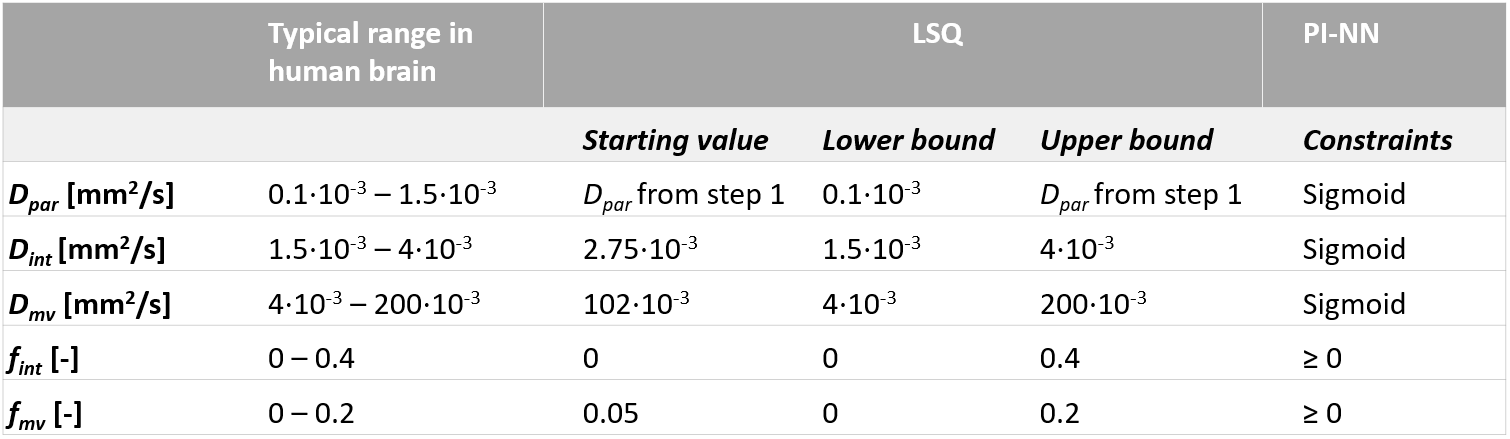This screenshot has height=439, width=1510.
Task: Click the "Constraints" subheader
Action: 1377,140
